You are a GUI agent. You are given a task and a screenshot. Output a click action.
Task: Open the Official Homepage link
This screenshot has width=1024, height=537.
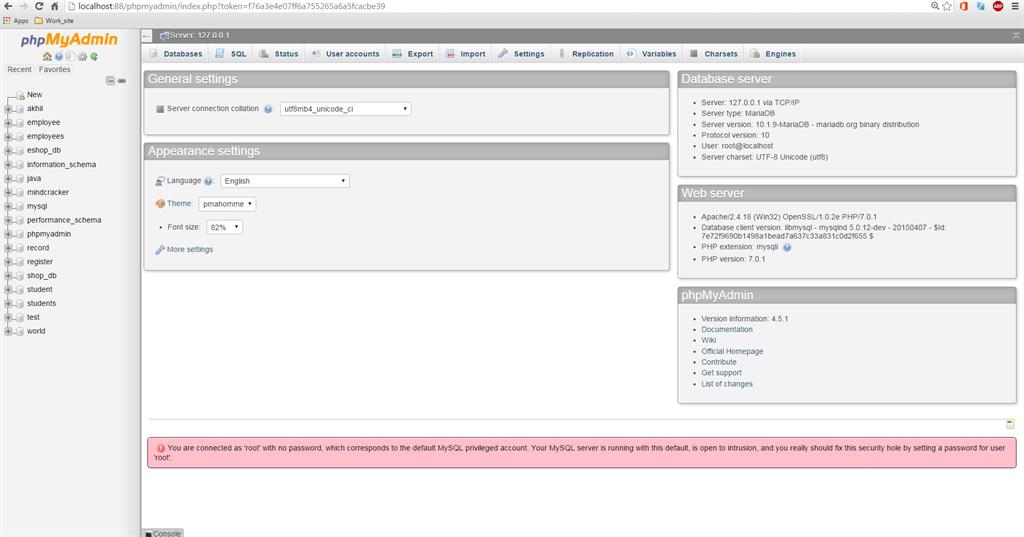tap(732, 351)
